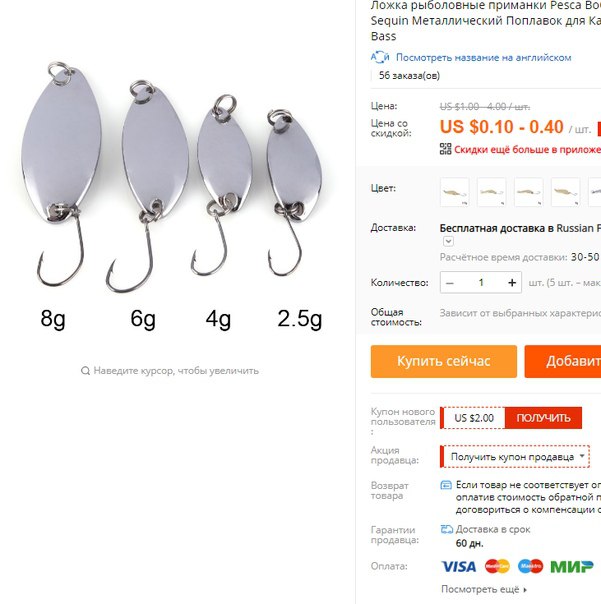Click the quantity input field
Viewport: 601px width, 604px height.
pos(481,283)
